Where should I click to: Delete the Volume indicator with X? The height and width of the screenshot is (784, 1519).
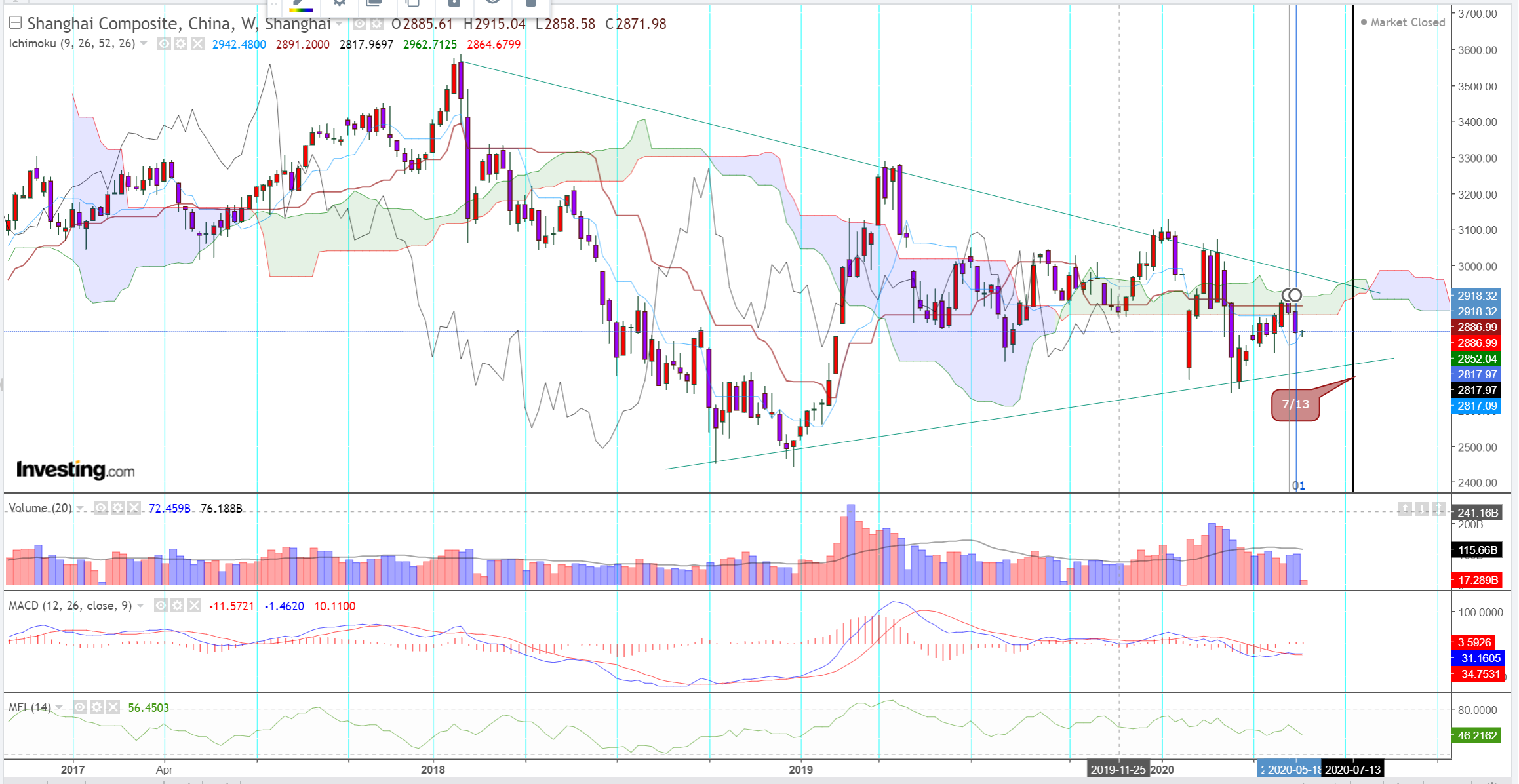click(x=134, y=508)
